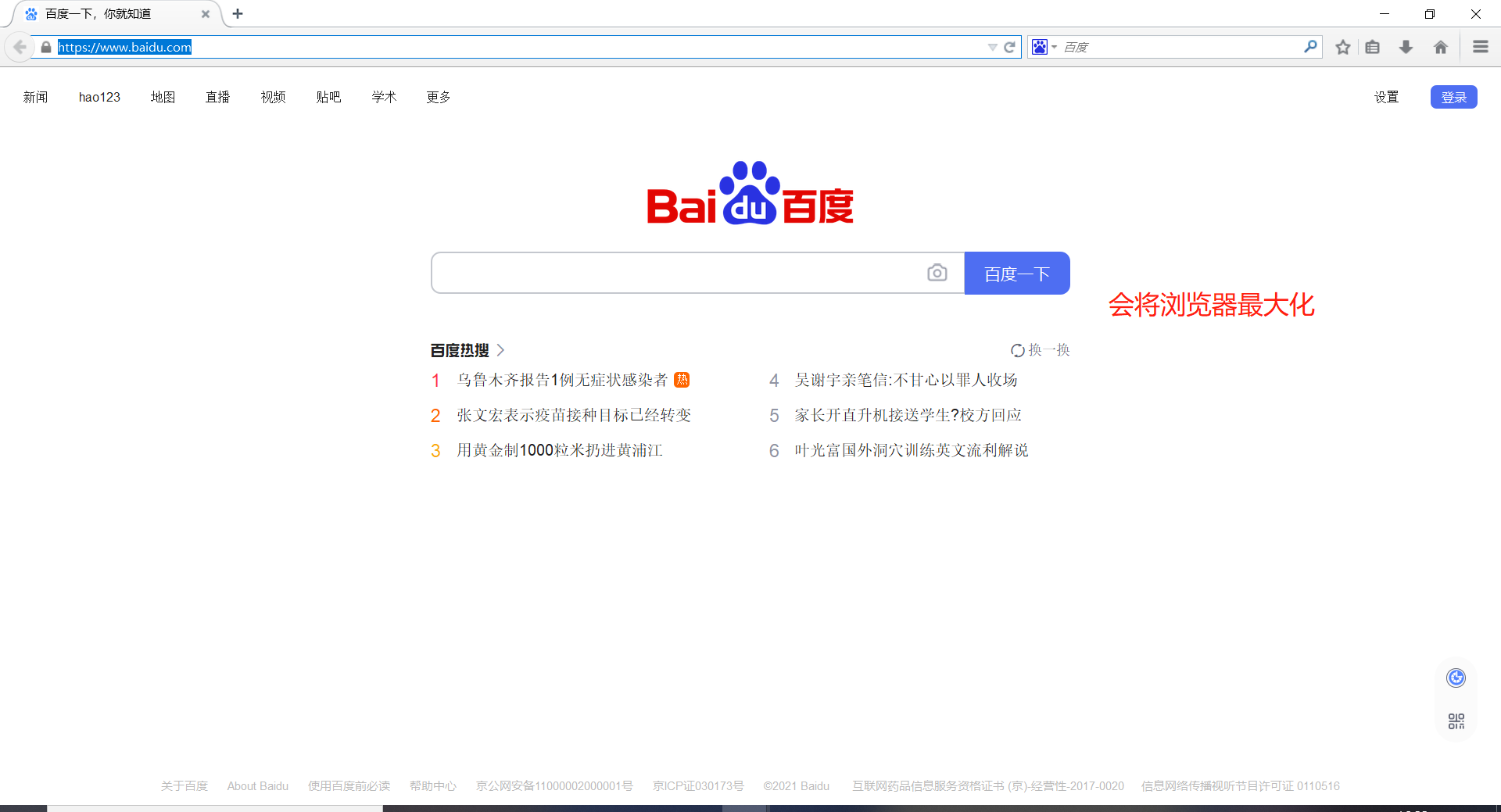This screenshot has height=812, width=1501.
Task: Click the QR code icon
Action: tap(1456, 721)
